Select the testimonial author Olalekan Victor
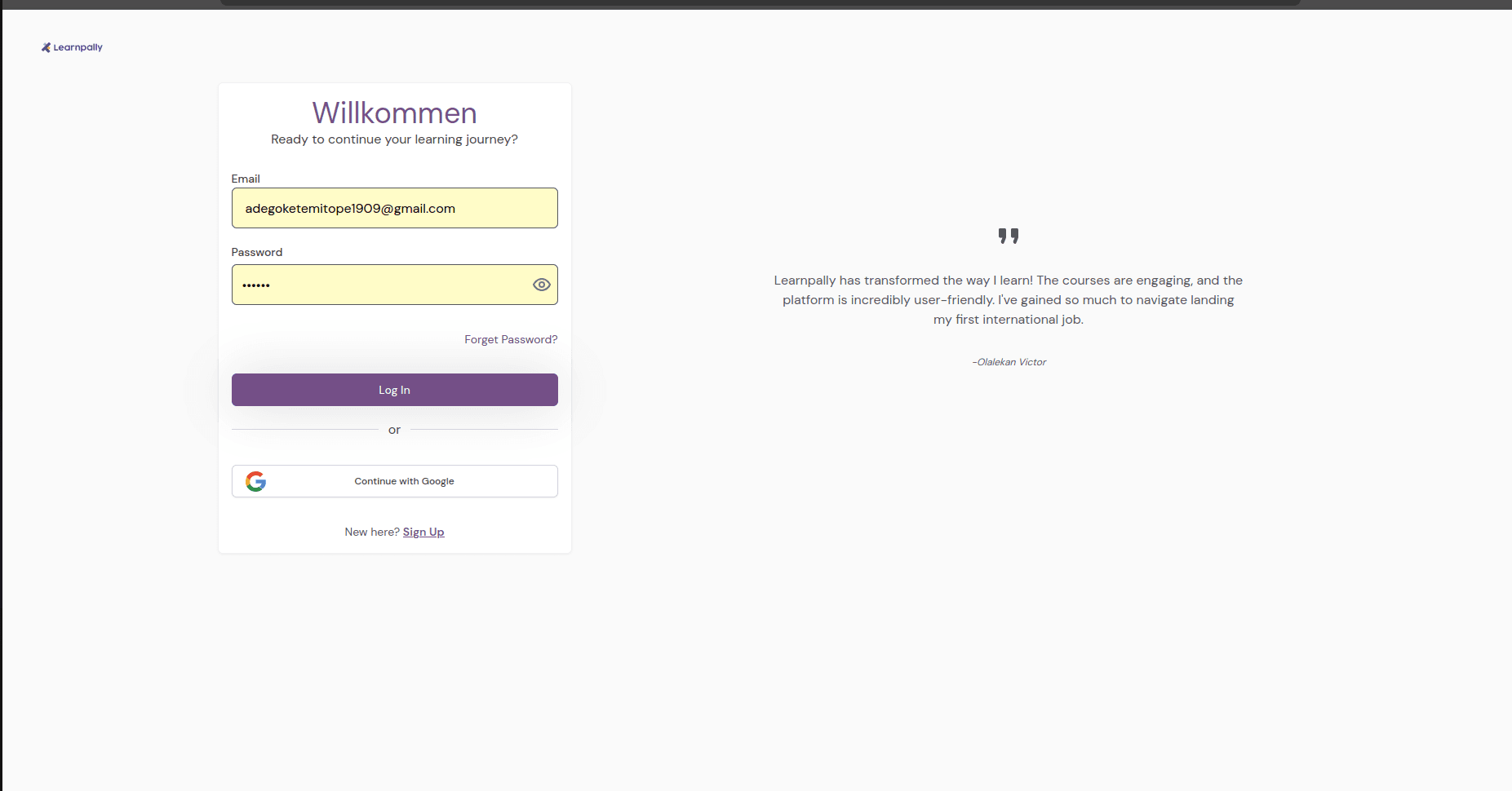This screenshot has width=1512, height=791. tap(1009, 362)
